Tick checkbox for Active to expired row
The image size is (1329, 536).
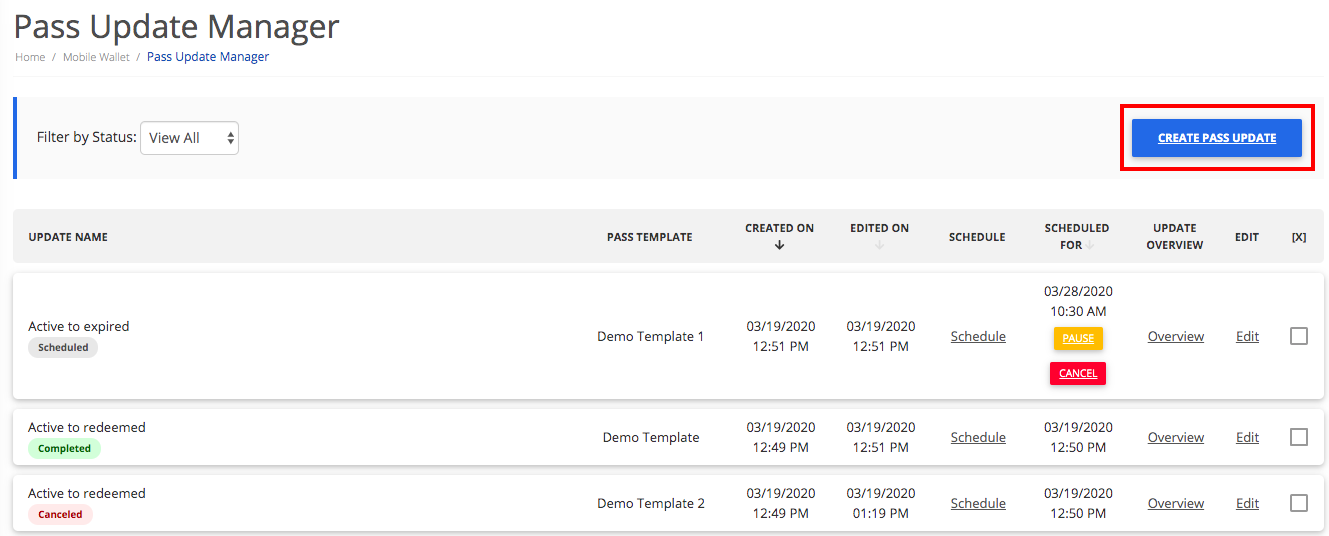1298,336
